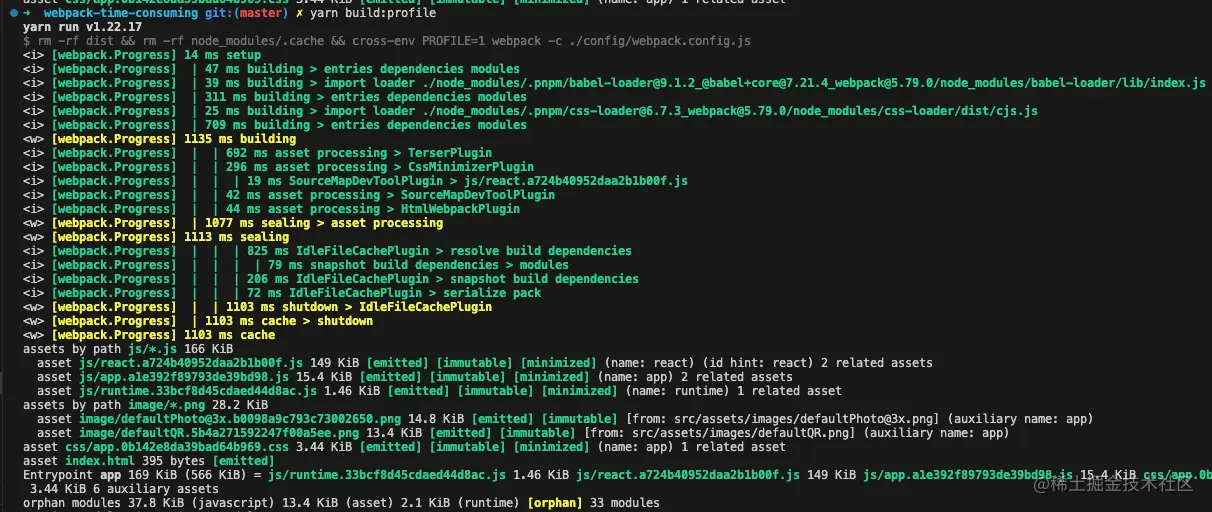This screenshot has width=1212, height=512.
Task: Click '42 ms asset processing > SourceMapDevToolPlugin'
Action: point(390,195)
